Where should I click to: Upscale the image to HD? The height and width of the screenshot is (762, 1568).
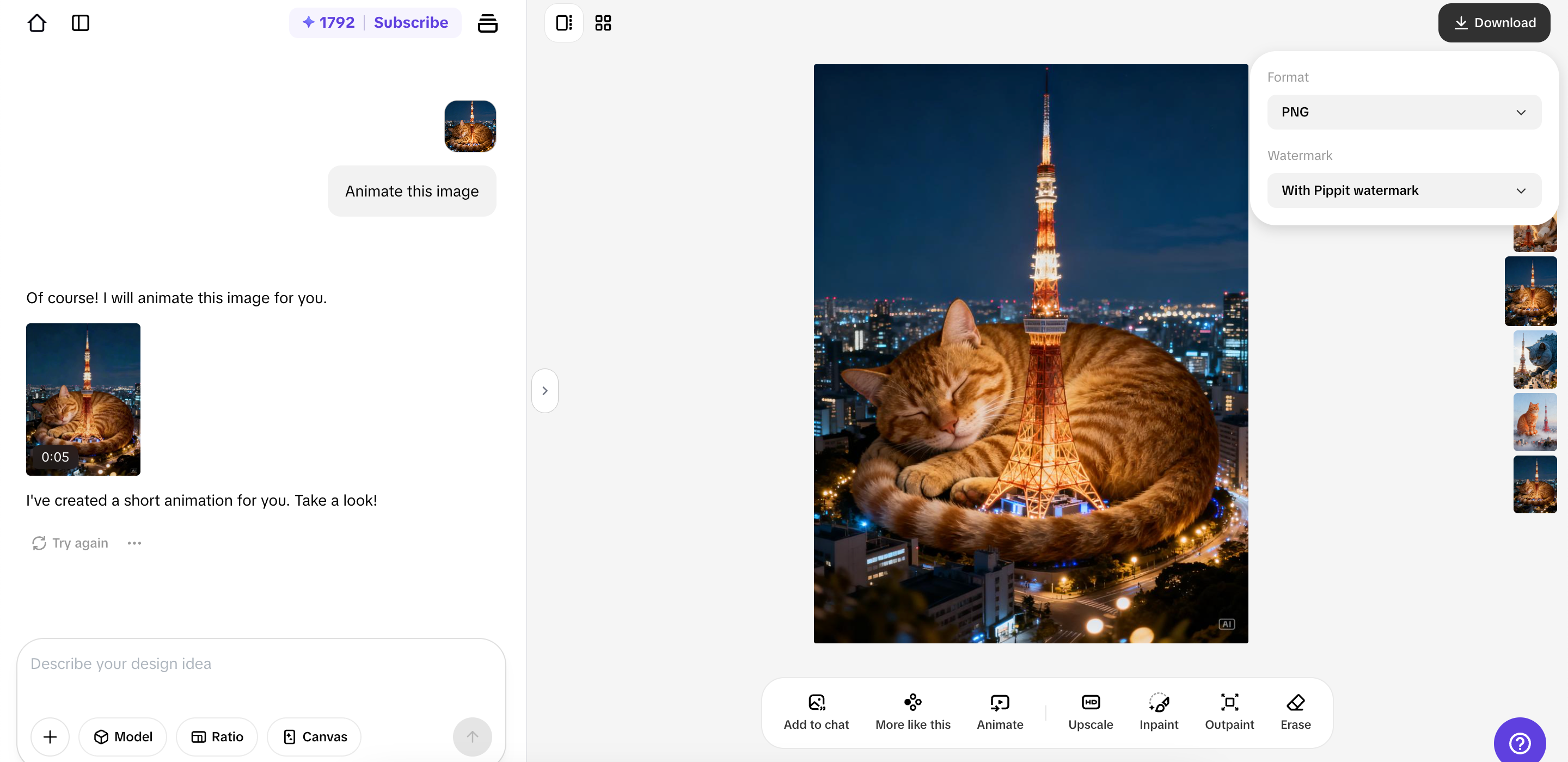pyautogui.click(x=1090, y=711)
